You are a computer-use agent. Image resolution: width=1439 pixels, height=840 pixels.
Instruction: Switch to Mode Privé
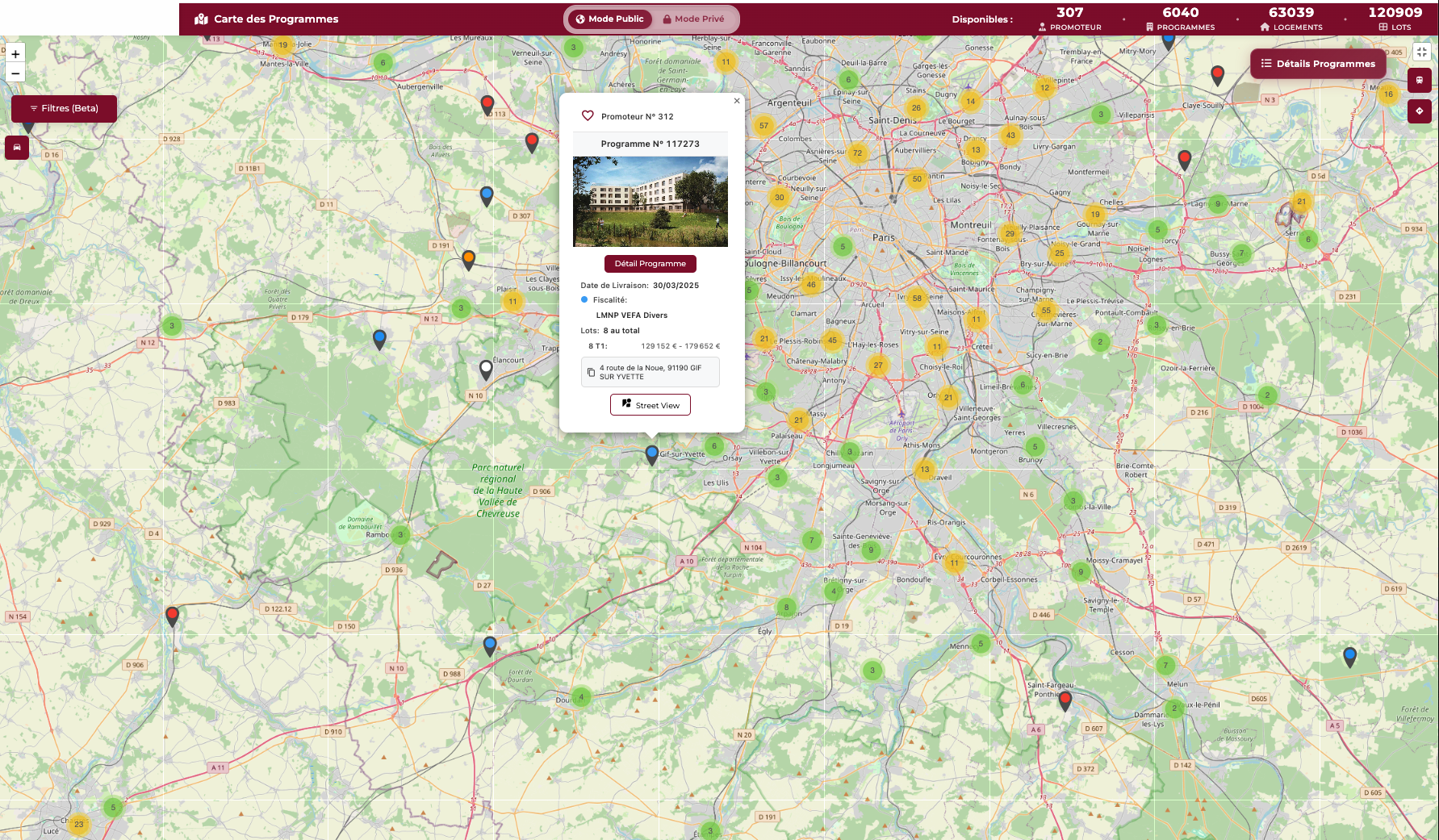[x=693, y=19]
